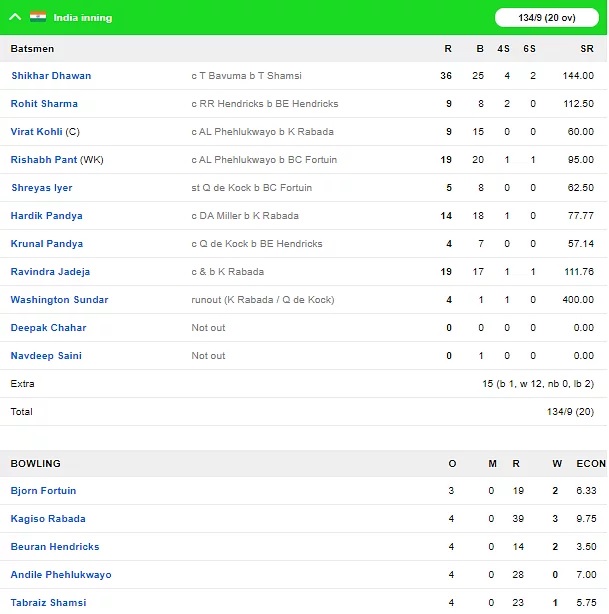Click the SR column header
The height and width of the screenshot is (614, 609).
click(x=587, y=49)
